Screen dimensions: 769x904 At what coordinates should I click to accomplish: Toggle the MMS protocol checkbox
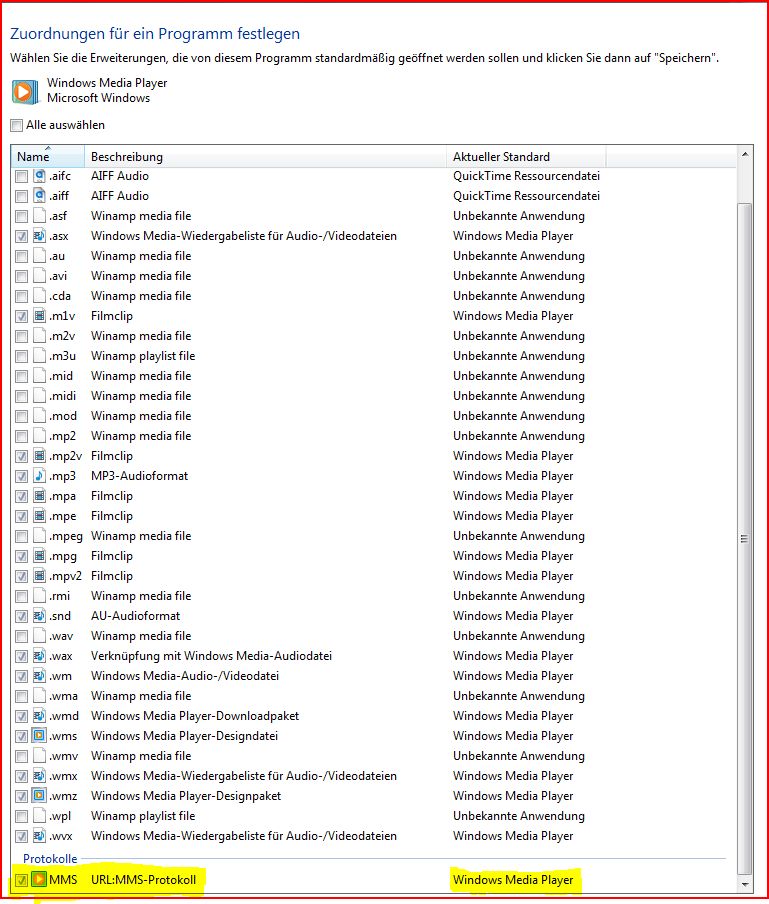21,880
